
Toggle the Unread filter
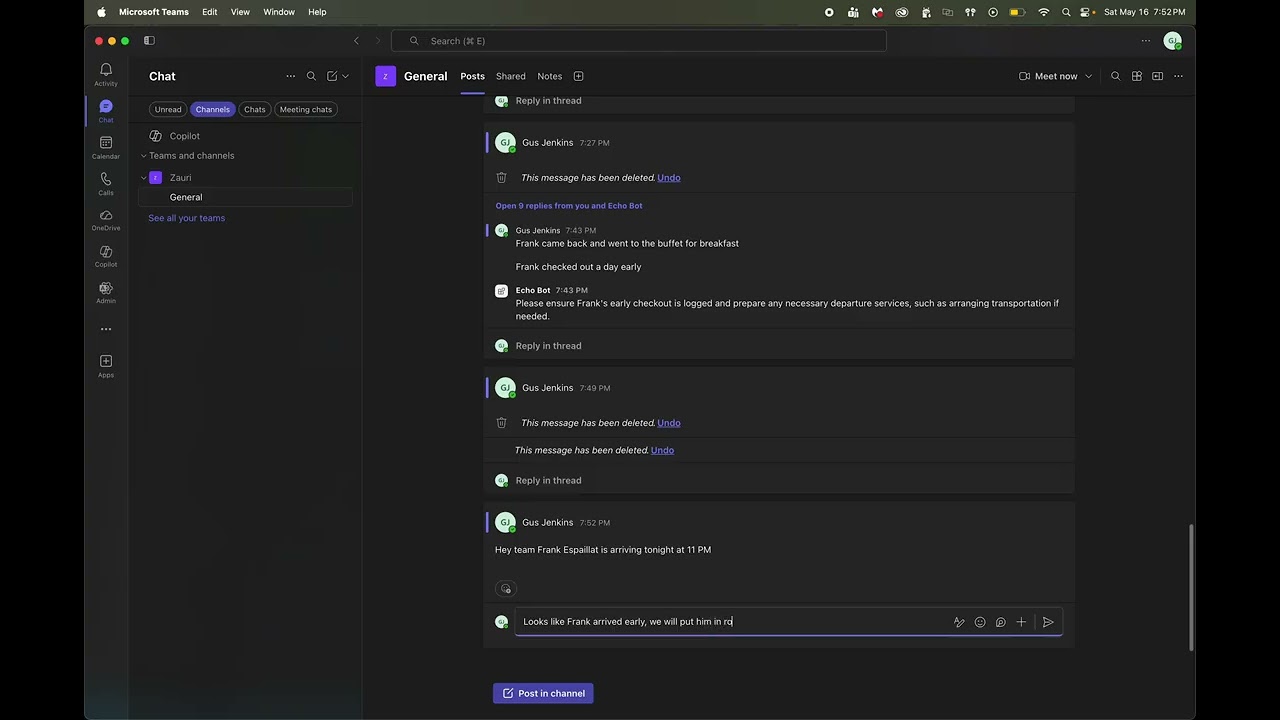point(168,109)
